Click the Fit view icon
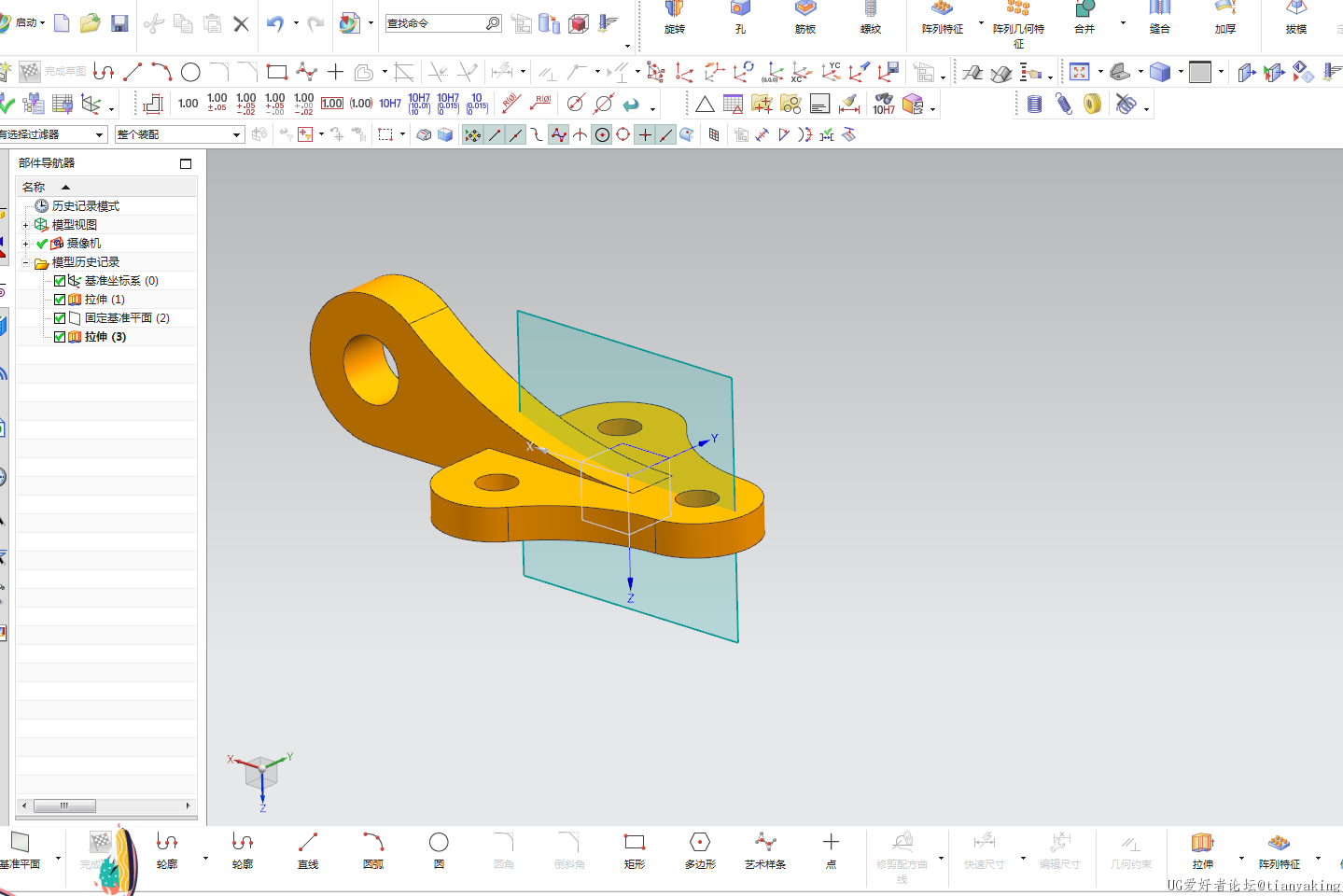1343x896 pixels. coord(1080,72)
